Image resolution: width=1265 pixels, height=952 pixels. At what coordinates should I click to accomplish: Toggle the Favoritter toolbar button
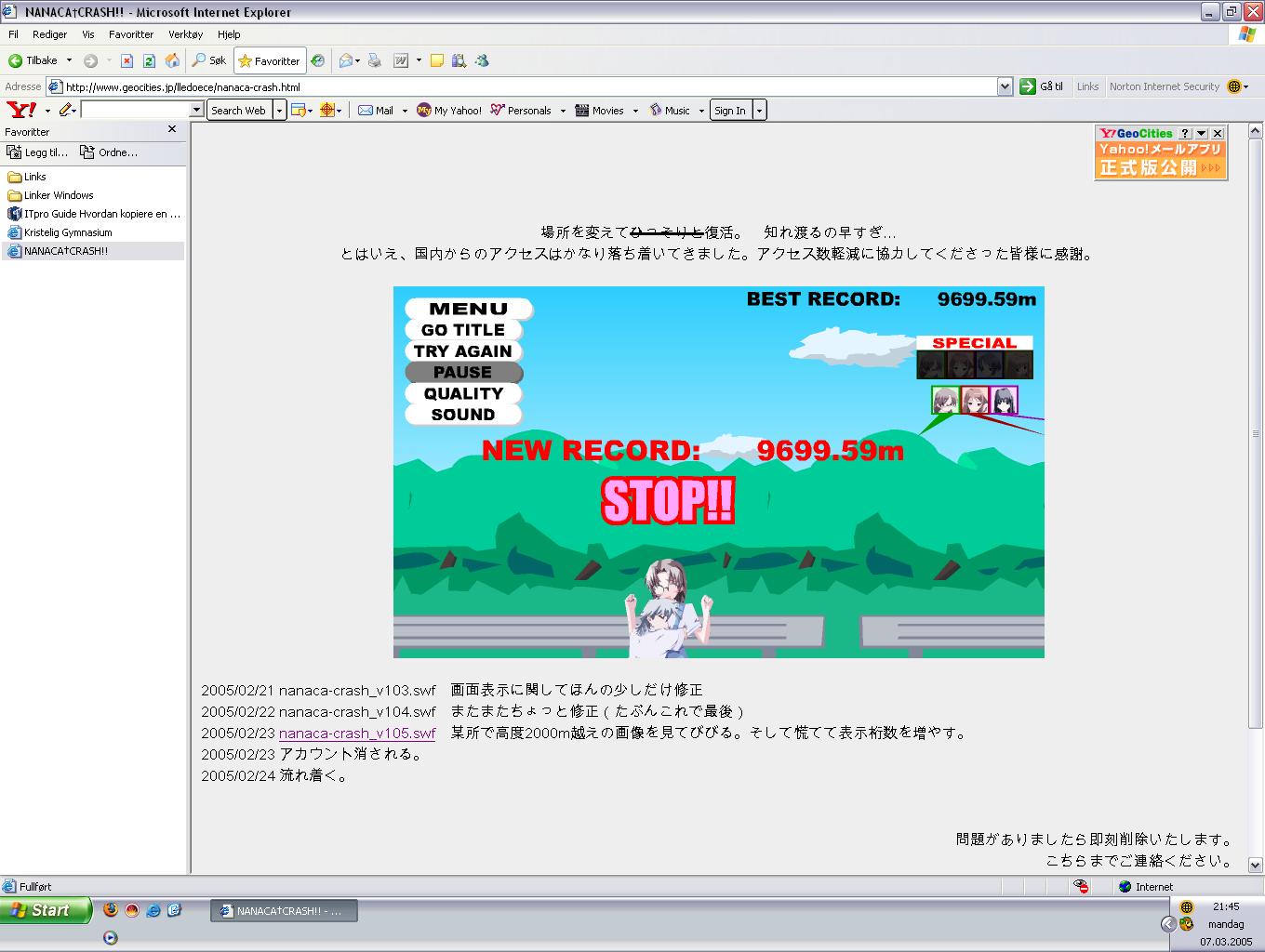coord(270,60)
